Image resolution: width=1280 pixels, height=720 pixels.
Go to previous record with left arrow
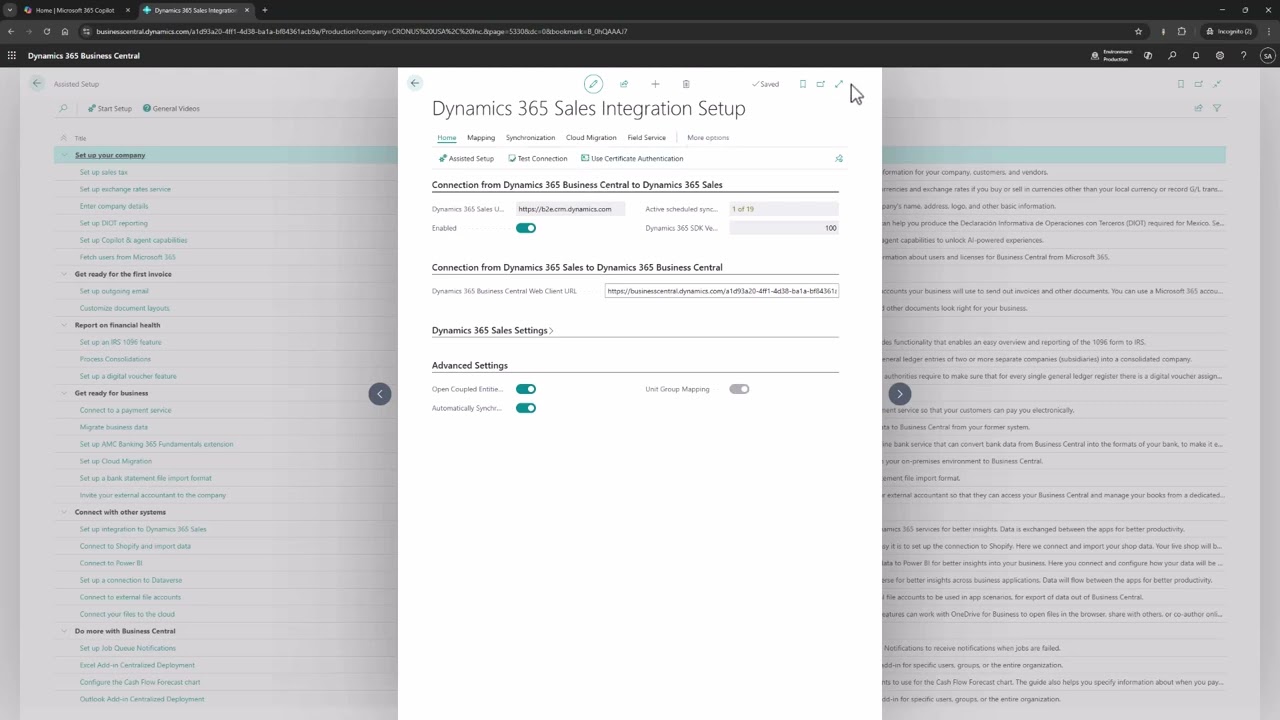point(380,394)
